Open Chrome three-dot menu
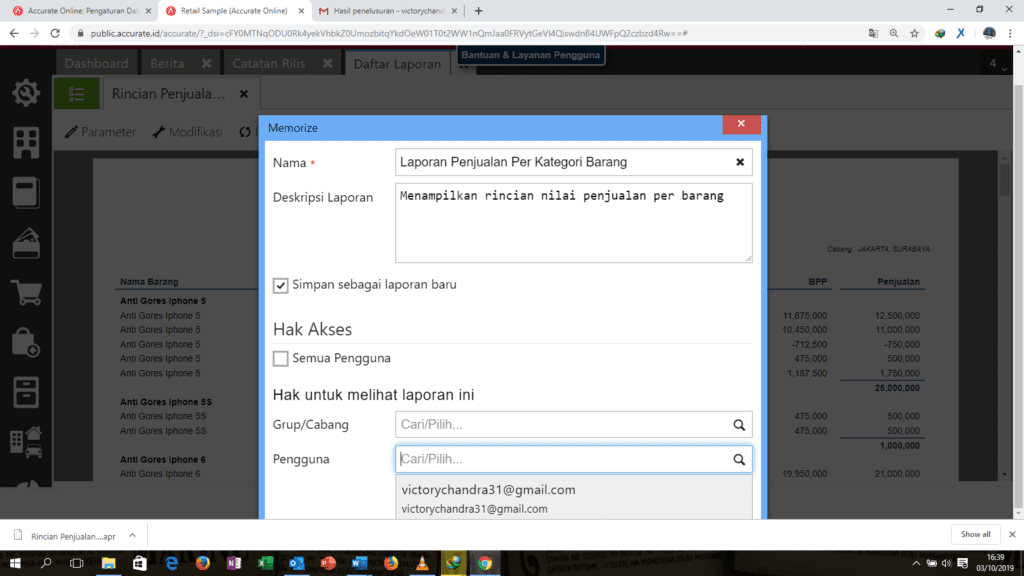Image resolution: width=1024 pixels, height=576 pixels. pos(1010,33)
